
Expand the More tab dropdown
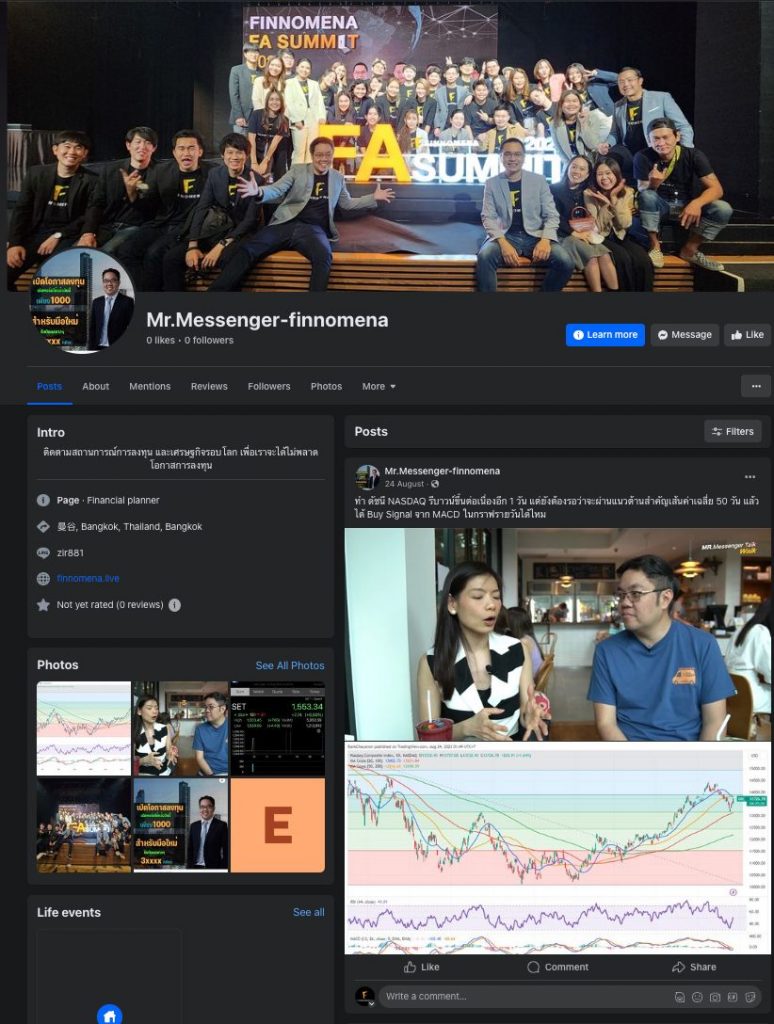tap(378, 386)
